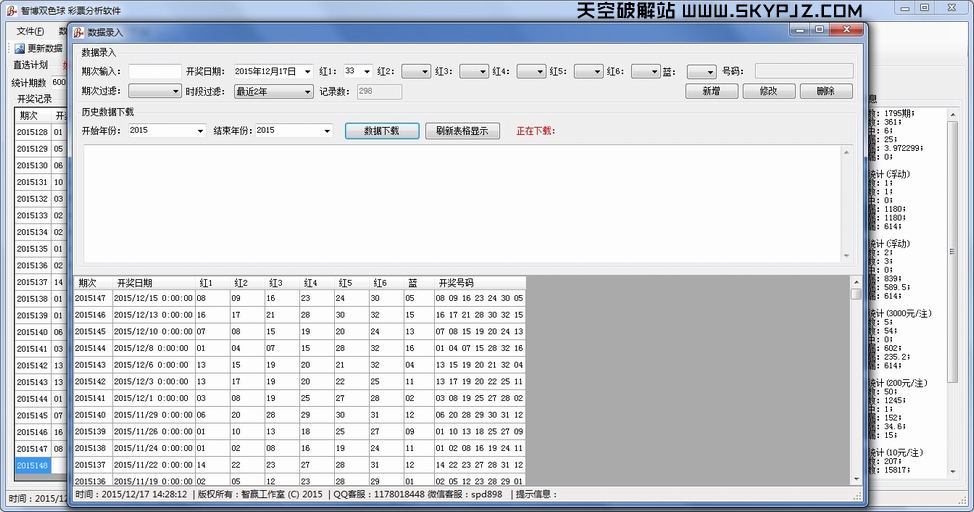Start download with 数据下载 button
This screenshot has height=512, width=974.
tap(381, 131)
